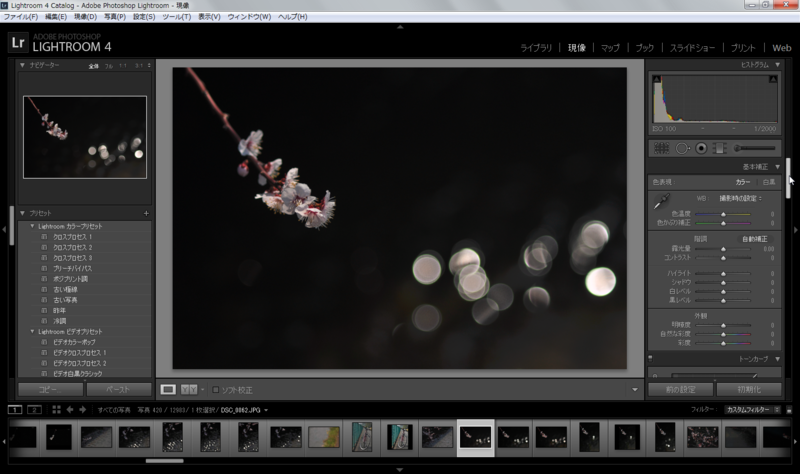Open the プリント module
800x474 pixels.
743,48
